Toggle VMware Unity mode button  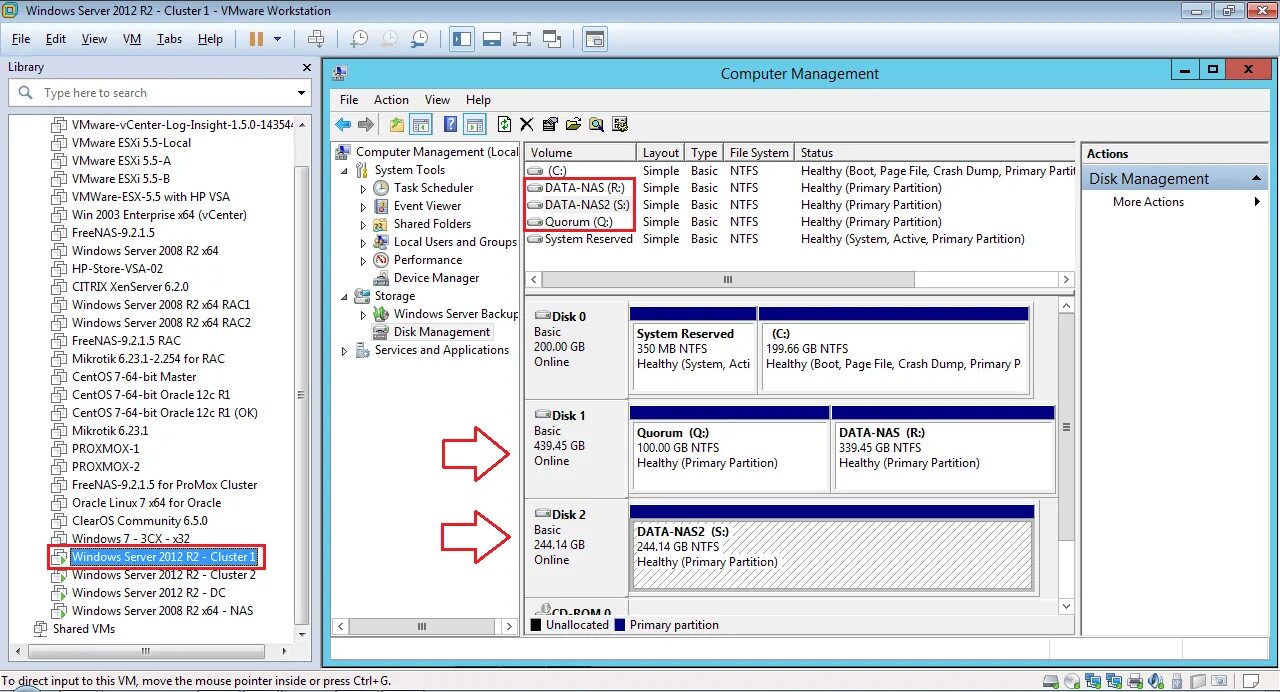coord(552,39)
